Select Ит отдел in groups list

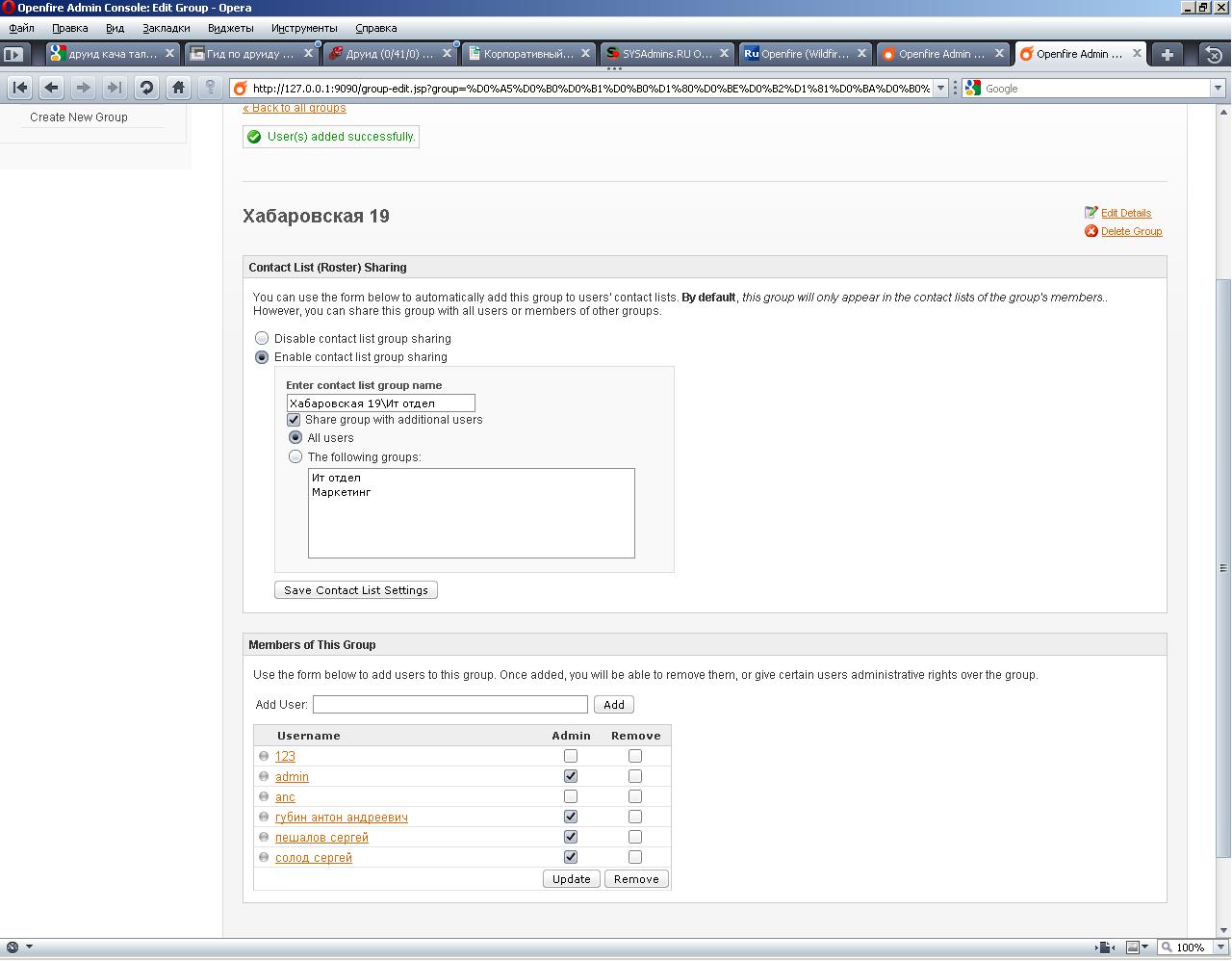point(337,478)
